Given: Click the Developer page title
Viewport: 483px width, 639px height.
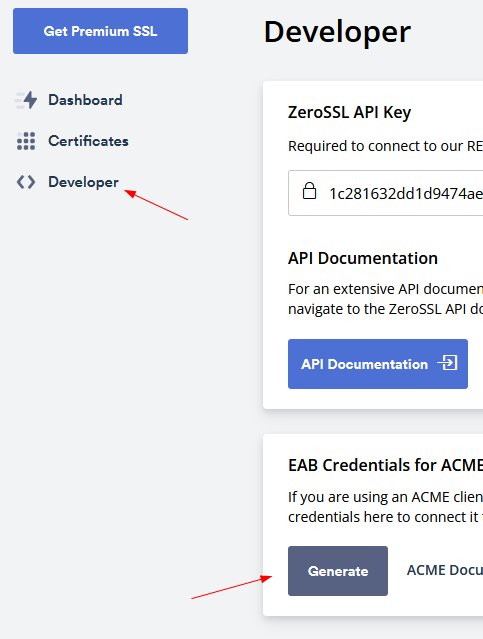Looking at the screenshot, I should pos(337,32).
